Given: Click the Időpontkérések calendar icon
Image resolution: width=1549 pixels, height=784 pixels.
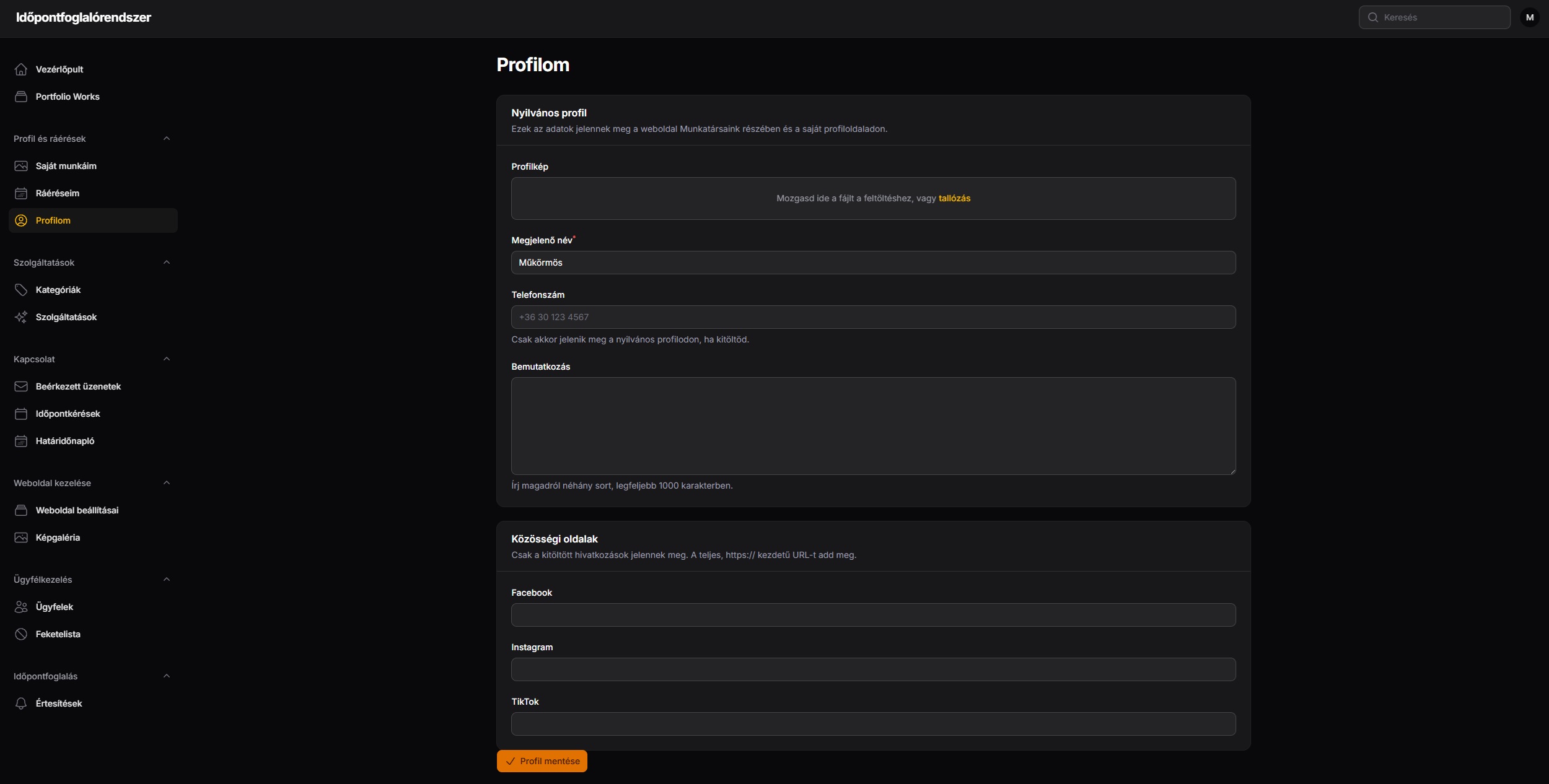Looking at the screenshot, I should 21,414.
